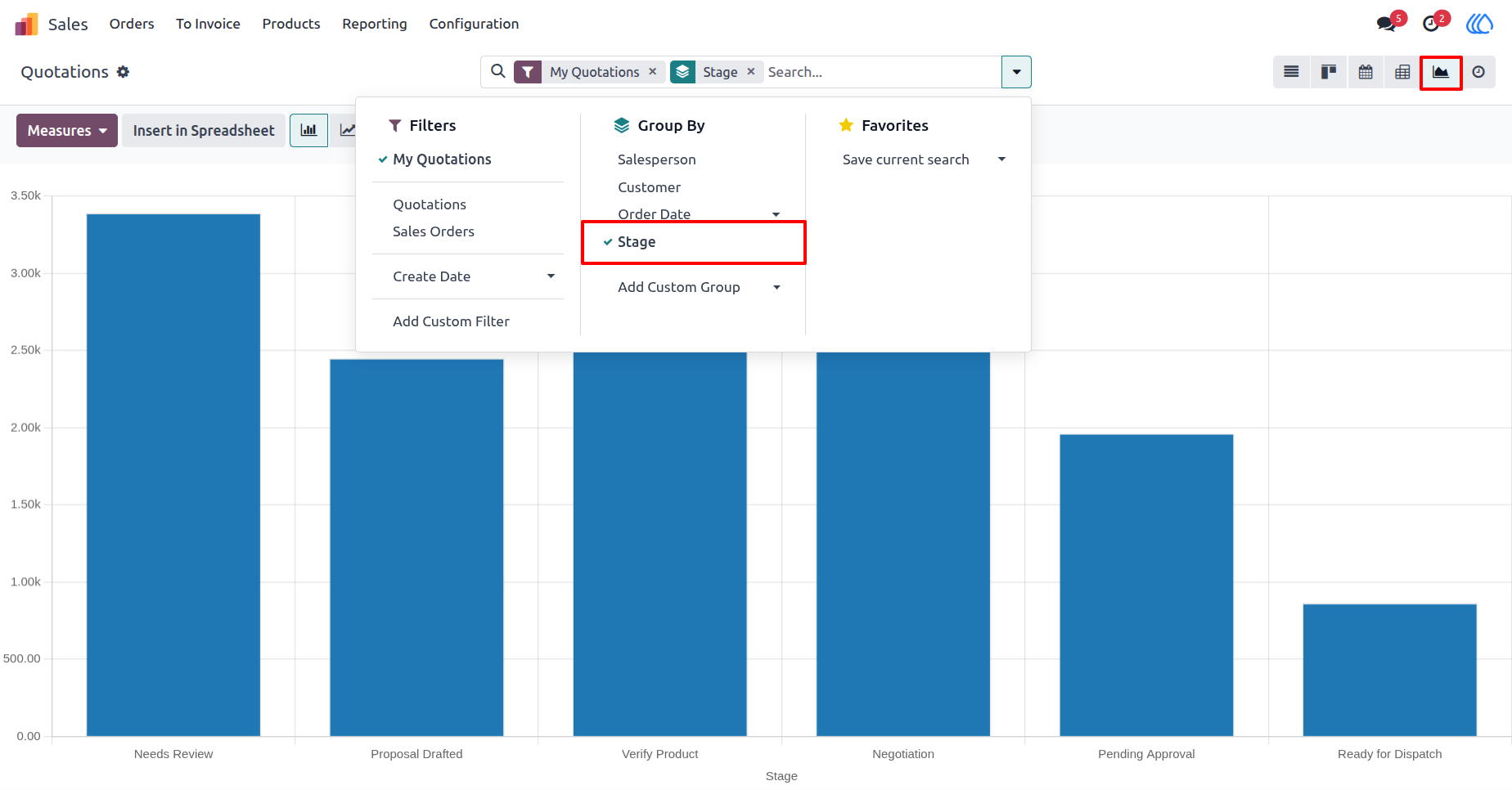Switch to pivot view
1512x790 pixels.
point(1402,72)
